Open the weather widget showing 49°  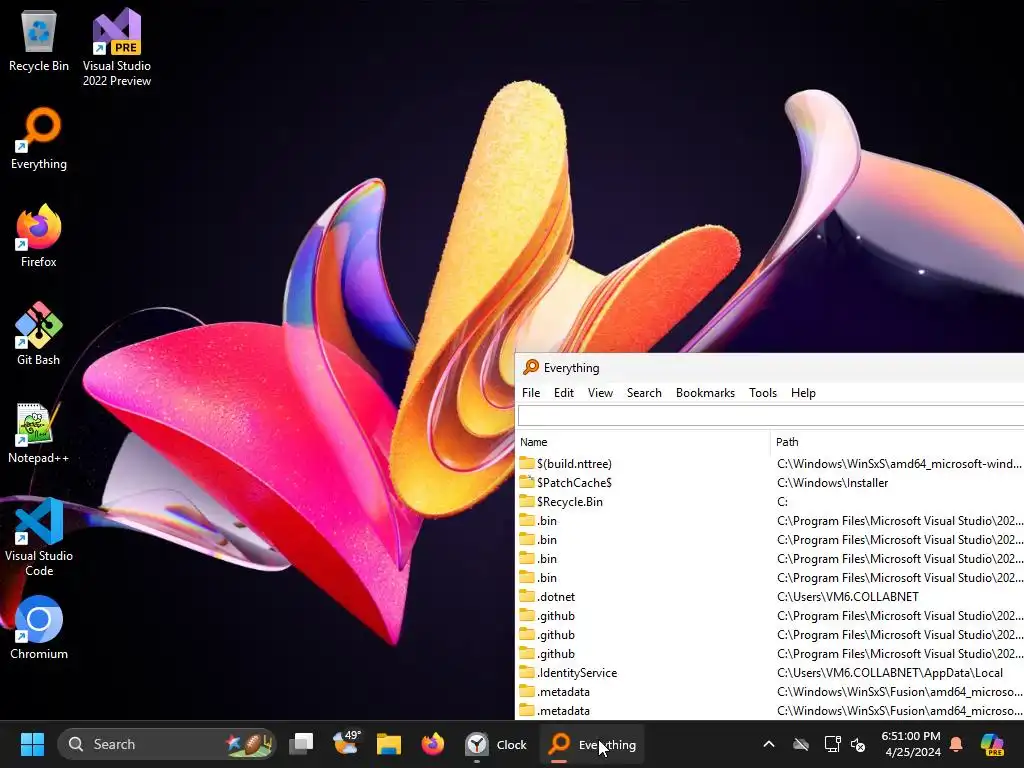[345, 743]
